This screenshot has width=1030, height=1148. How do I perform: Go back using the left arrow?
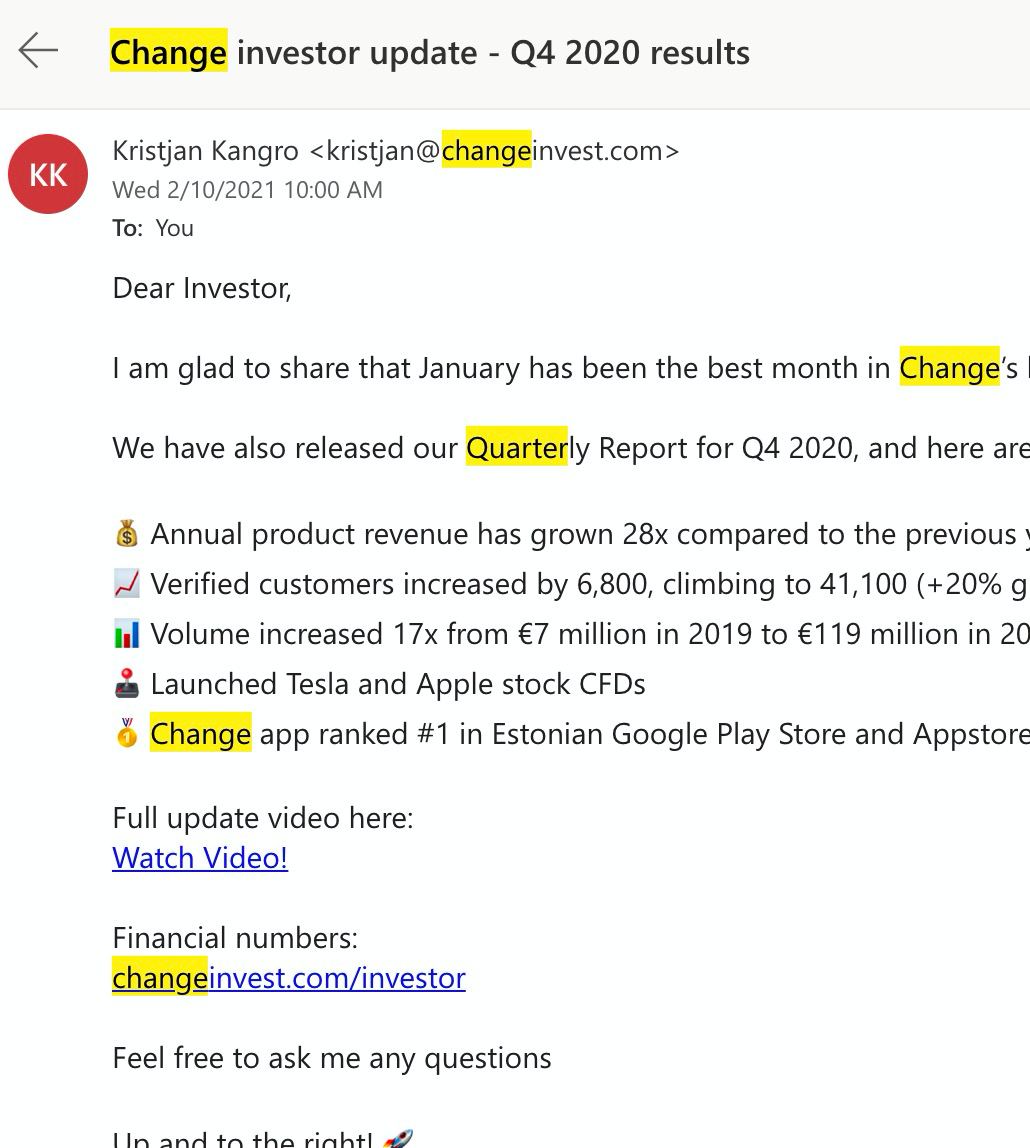click(38, 50)
